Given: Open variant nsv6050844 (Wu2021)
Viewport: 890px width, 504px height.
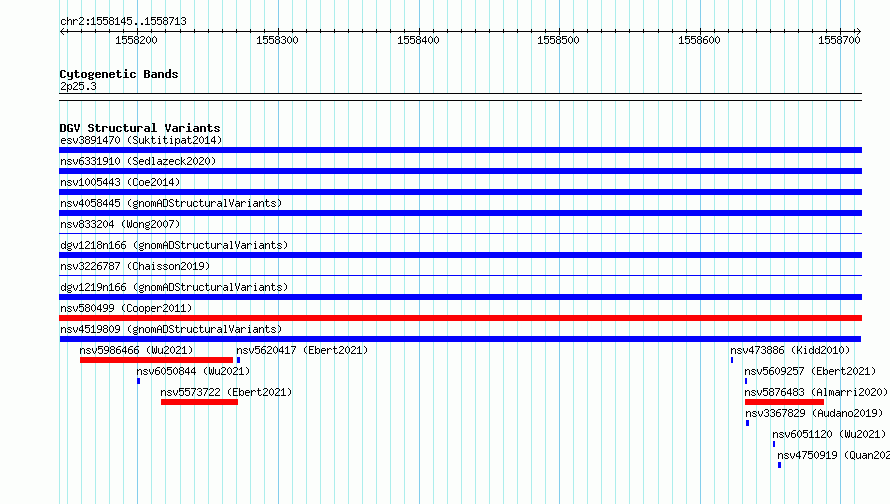Looking at the screenshot, I should (x=193, y=371).
